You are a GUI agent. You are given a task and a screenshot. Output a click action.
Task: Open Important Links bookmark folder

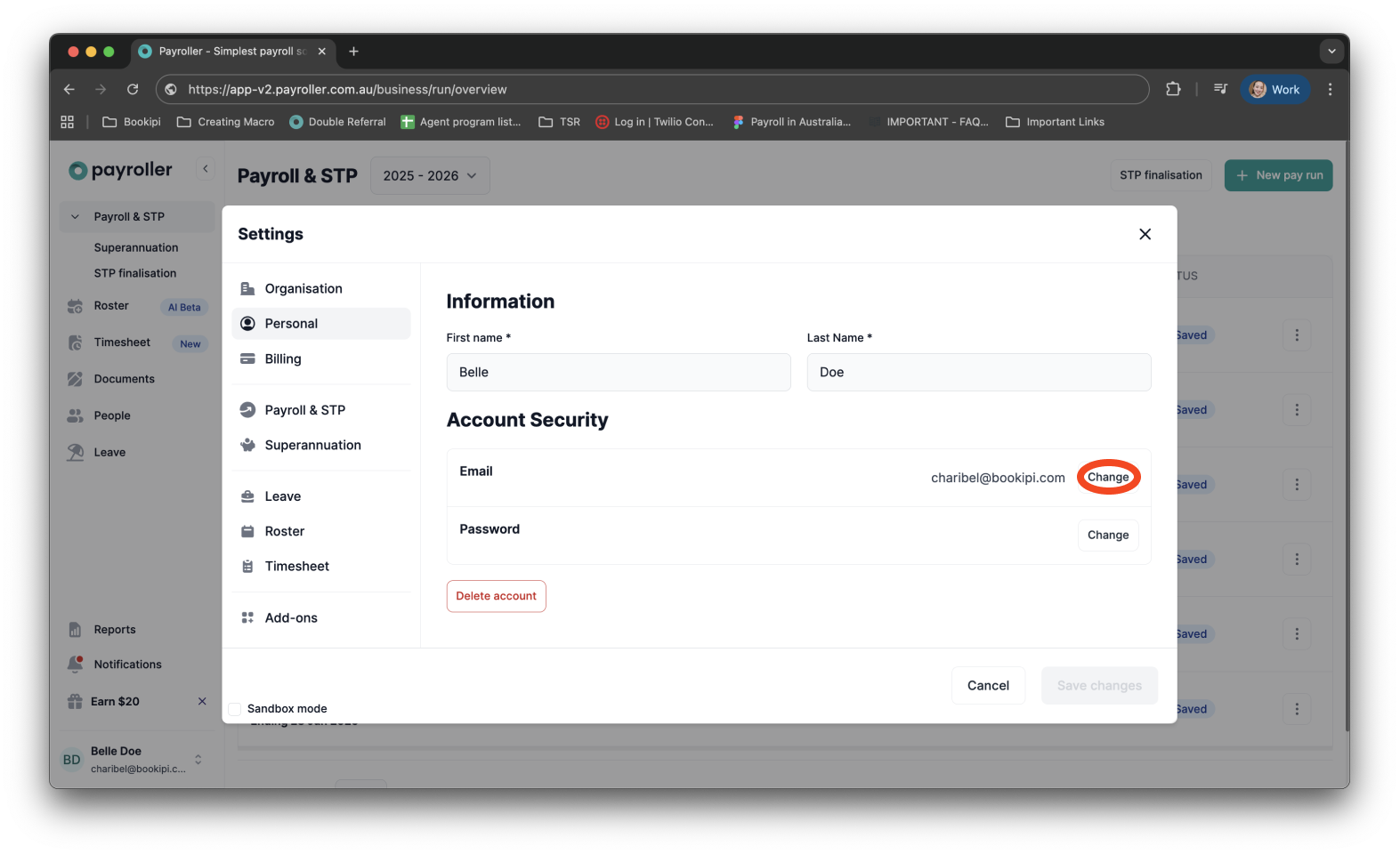coord(1055,122)
